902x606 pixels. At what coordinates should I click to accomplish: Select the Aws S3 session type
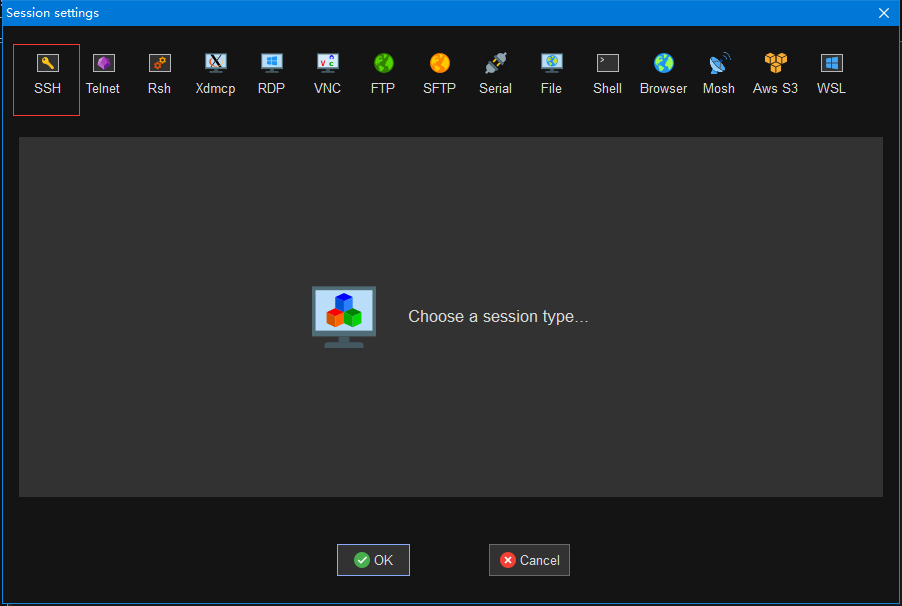775,74
